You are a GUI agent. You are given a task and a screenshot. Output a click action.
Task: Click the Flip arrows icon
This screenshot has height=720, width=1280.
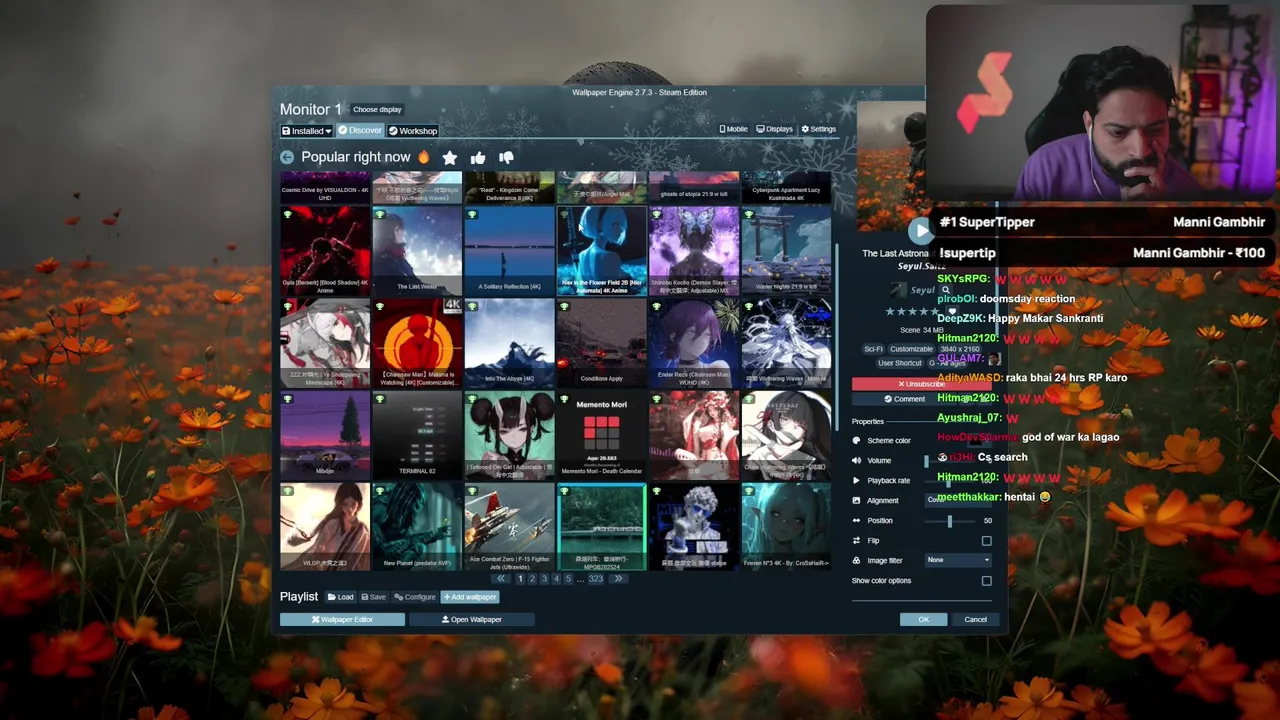click(x=856, y=541)
